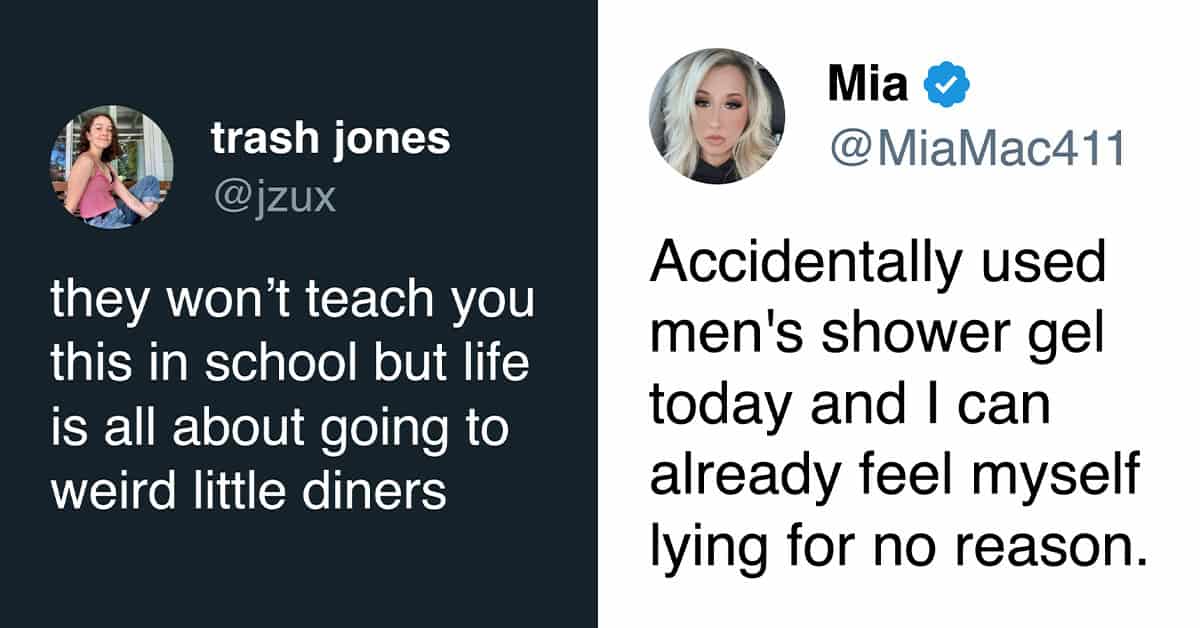Viewport: 1200px width, 628px height.
Task: Click the line 'men's shower gel'
Action: click(x=876, y=333)
